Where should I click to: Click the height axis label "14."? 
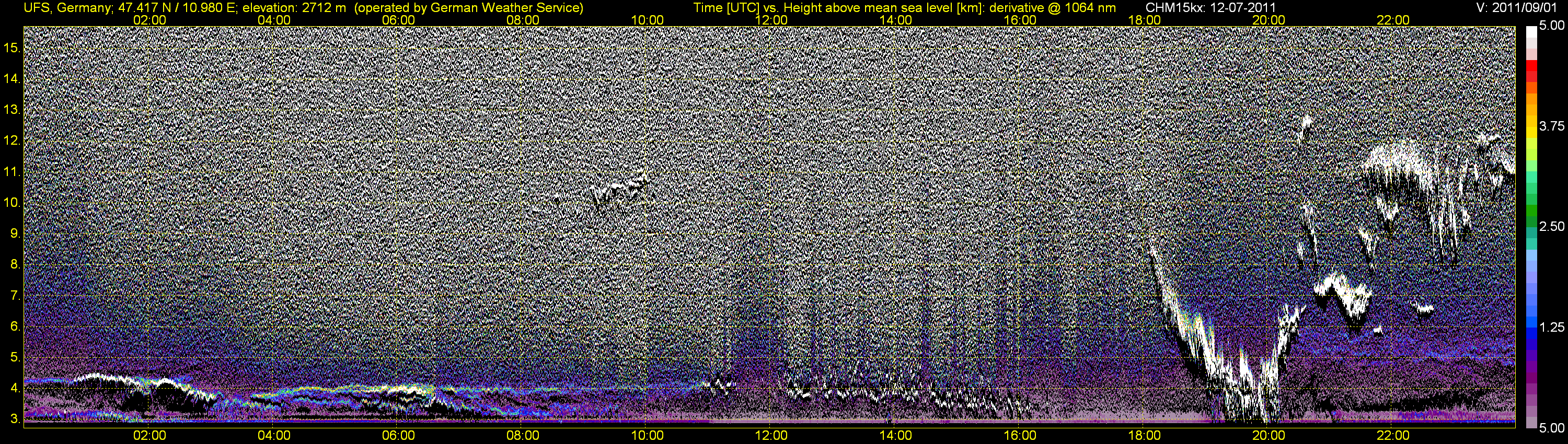pos(12,79)
